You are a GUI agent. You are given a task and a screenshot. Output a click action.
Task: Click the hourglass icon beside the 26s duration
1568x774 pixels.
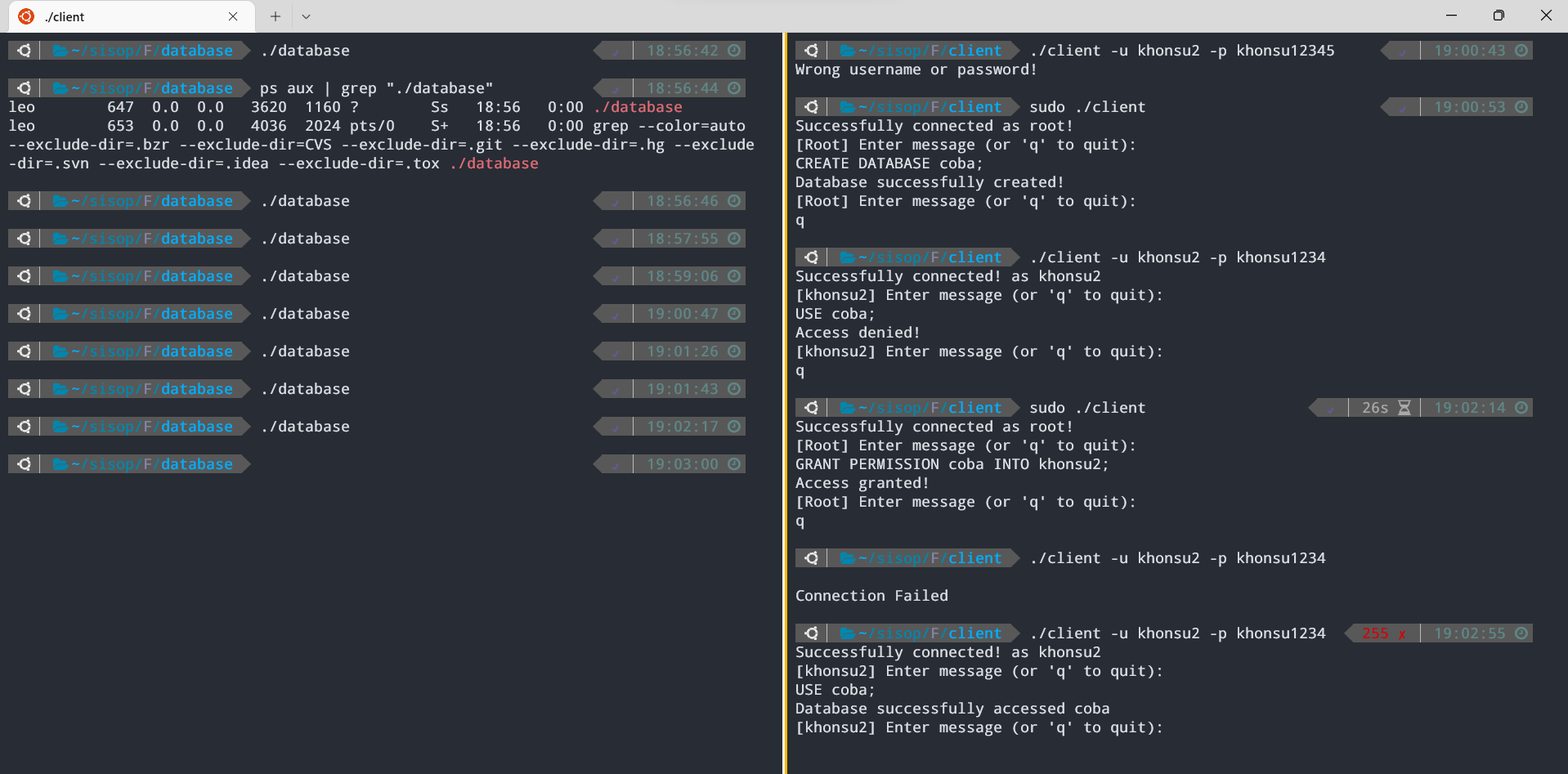1405,407
